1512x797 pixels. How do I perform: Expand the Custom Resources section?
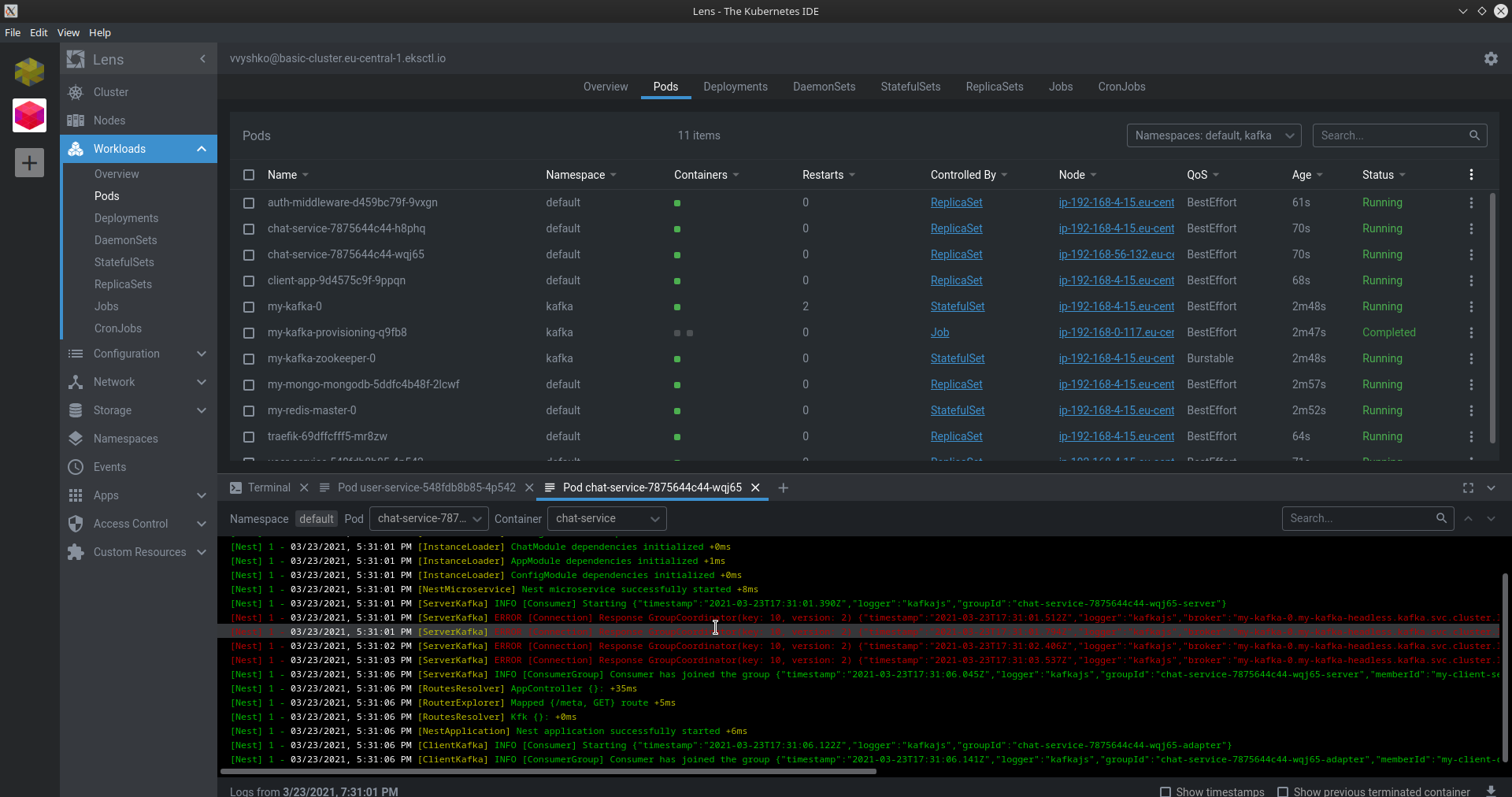pos(202,552)
